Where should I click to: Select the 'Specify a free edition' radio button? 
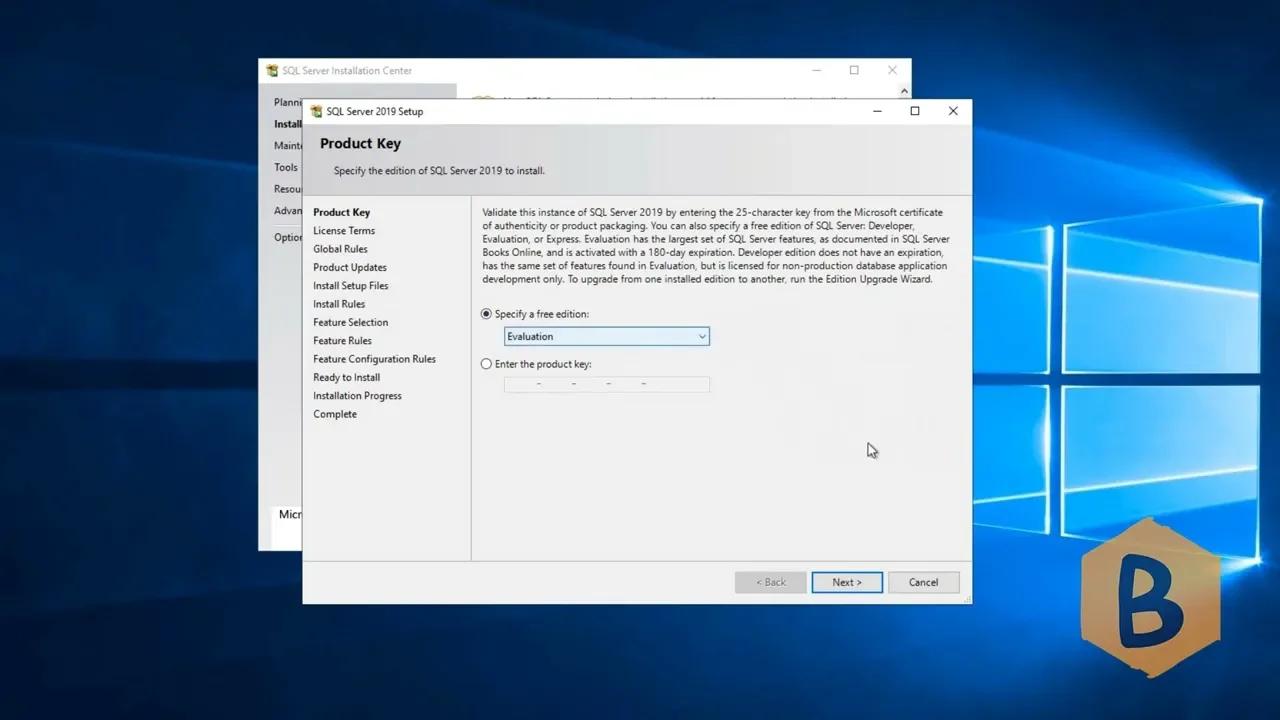click(x=486, y=313)
